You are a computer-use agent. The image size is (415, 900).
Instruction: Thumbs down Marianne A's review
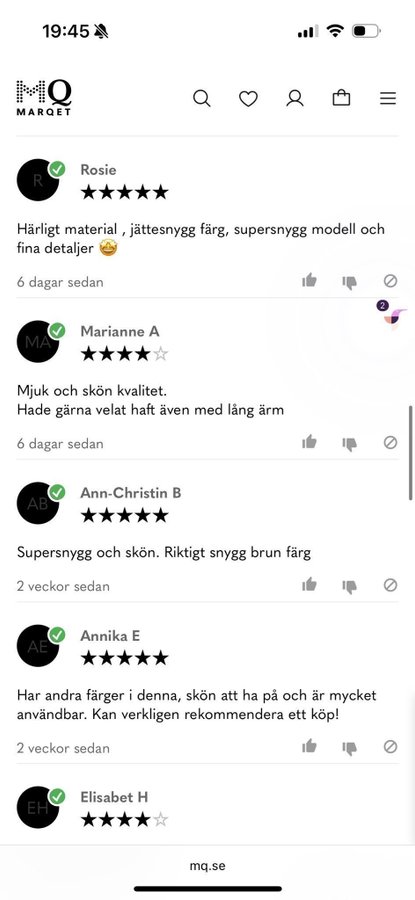[350, 444]
